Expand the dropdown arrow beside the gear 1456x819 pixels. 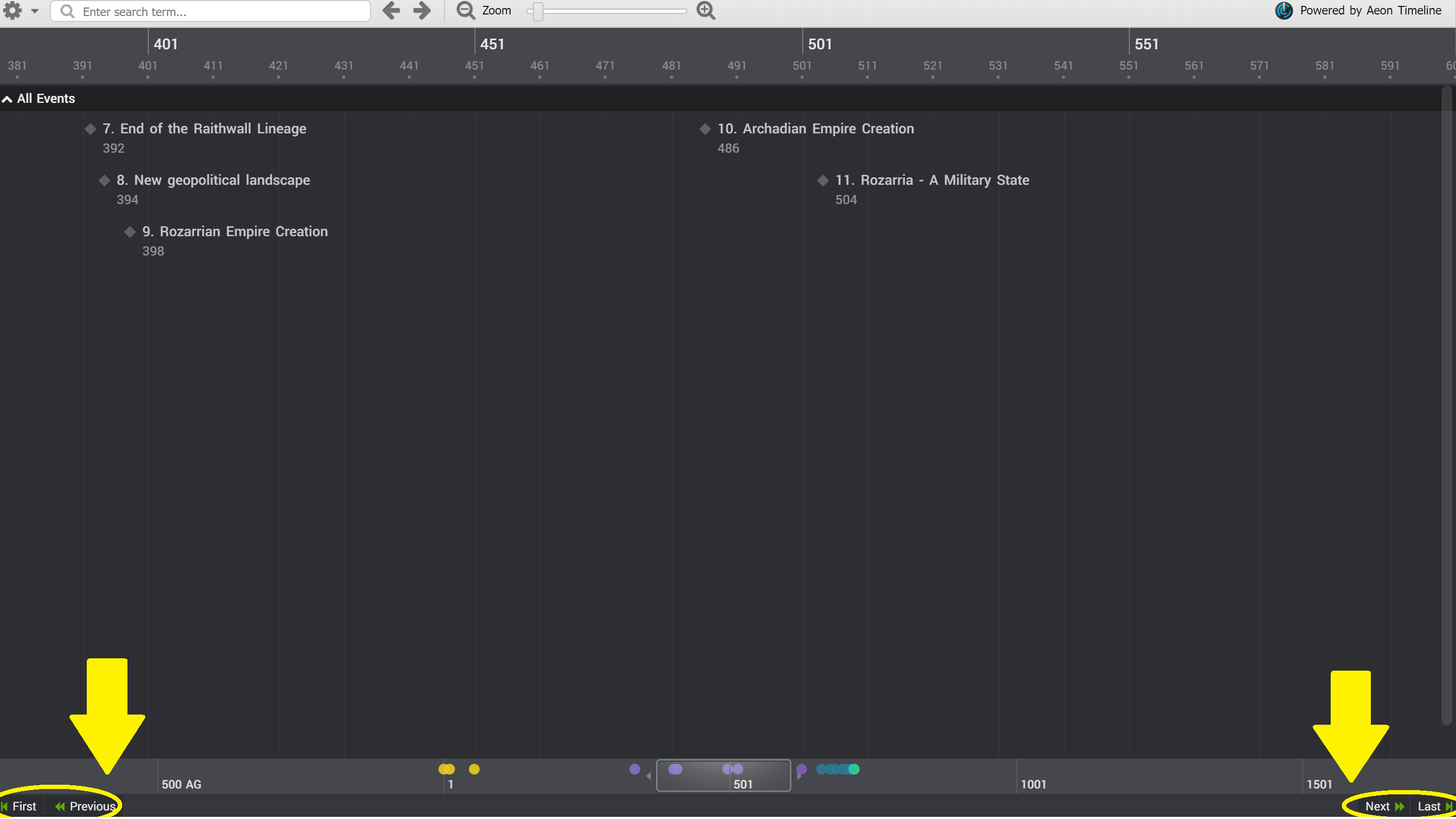coord(34,11)
